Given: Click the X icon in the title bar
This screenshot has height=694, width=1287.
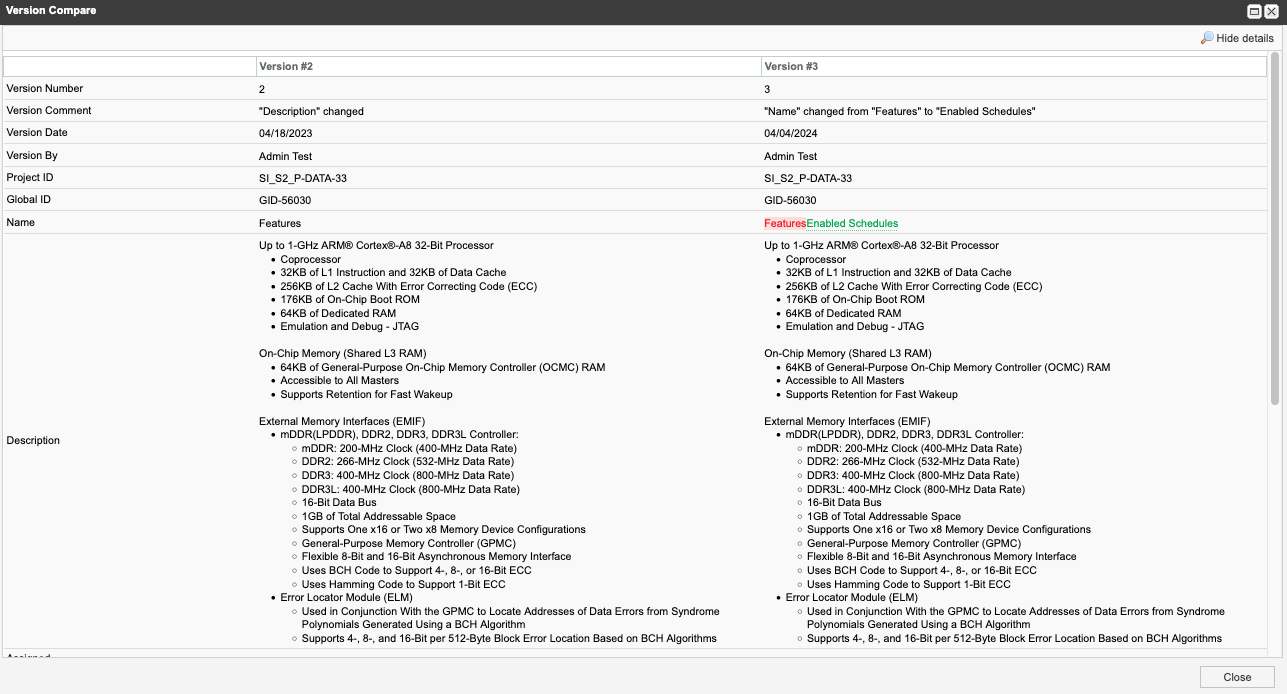Looking at the screenshot, I should coord(1271,11).
